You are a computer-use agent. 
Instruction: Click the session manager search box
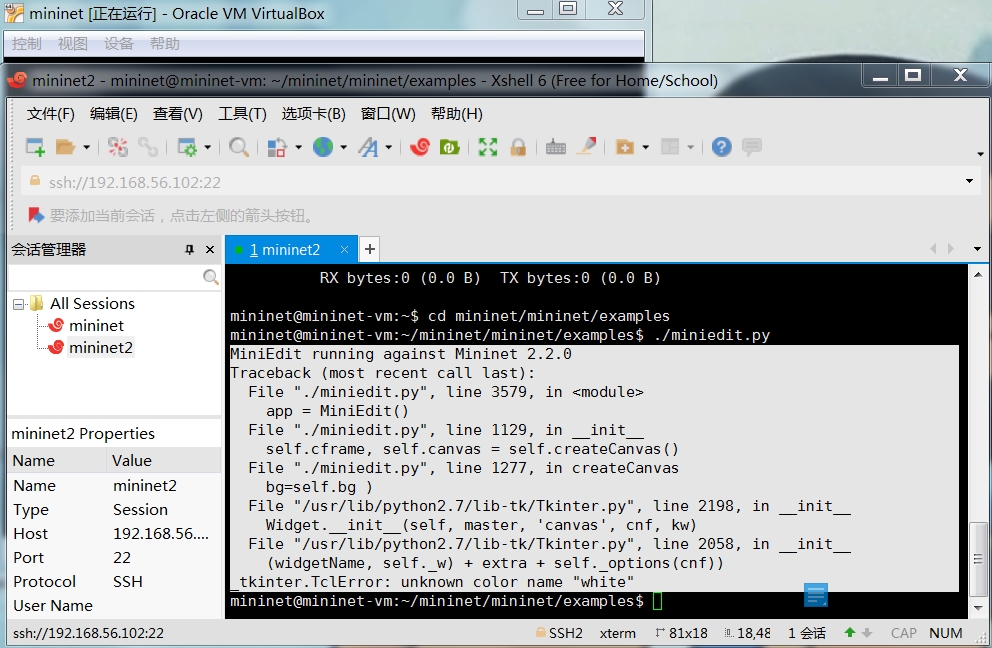tap(104, 277)
